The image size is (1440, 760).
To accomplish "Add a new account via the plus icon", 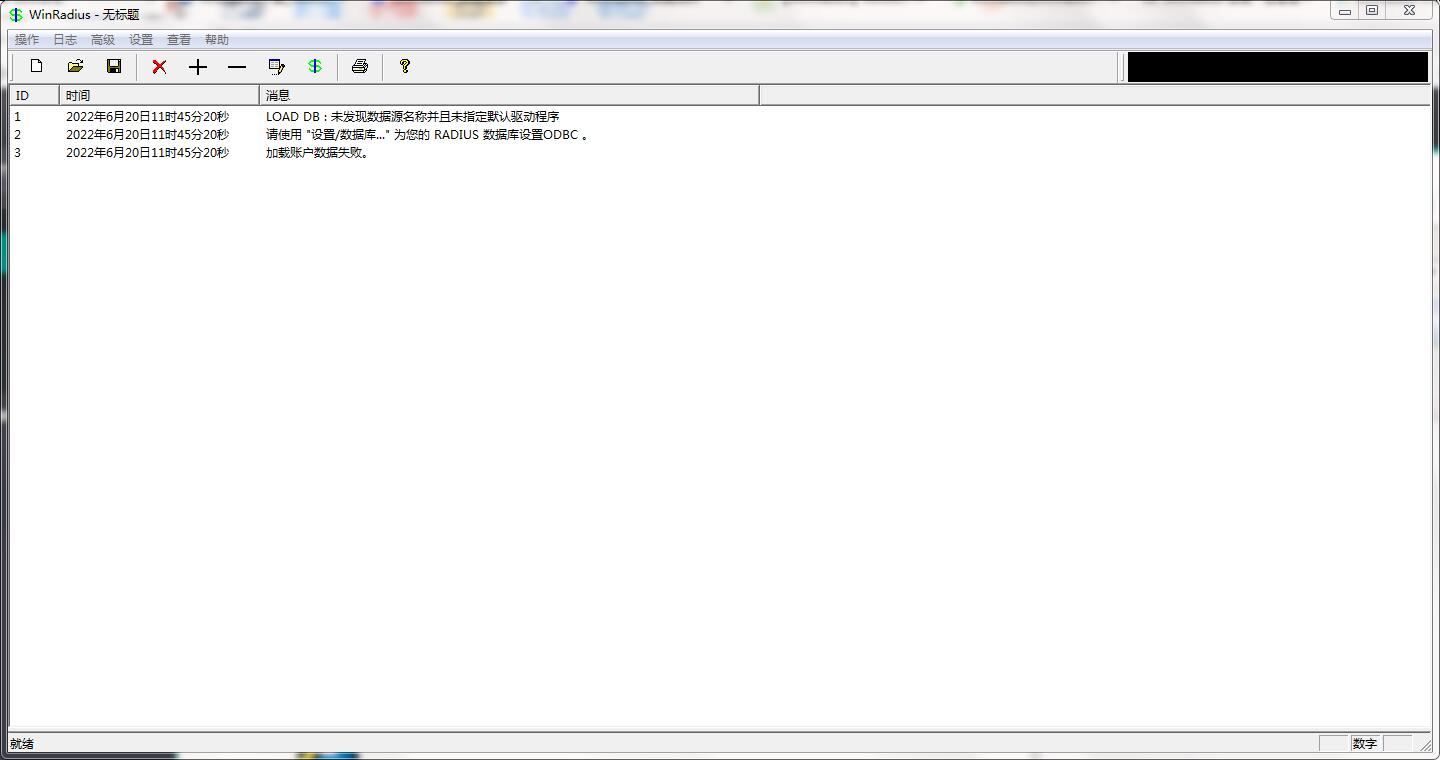I will coord(197,66).
